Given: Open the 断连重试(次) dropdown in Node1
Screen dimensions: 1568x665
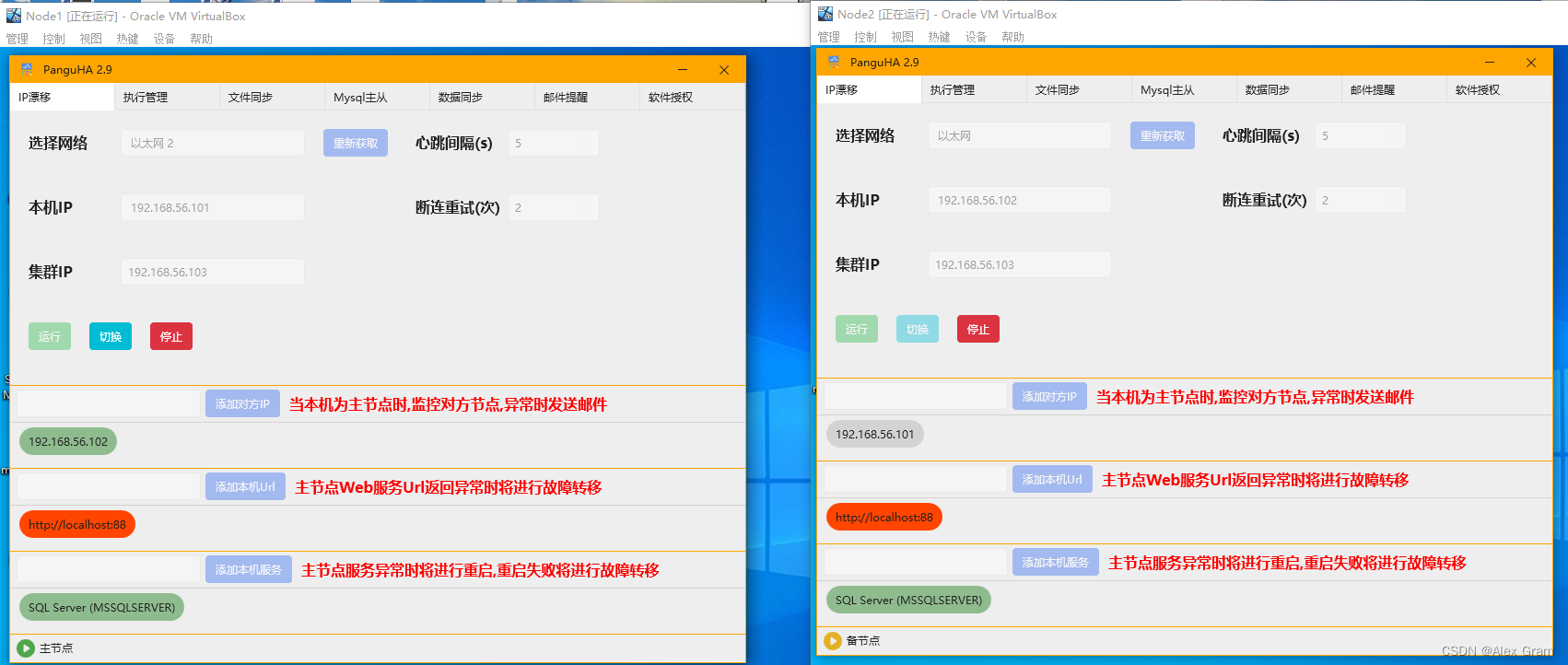Looking at the screenshot, I should click(554, 207).
